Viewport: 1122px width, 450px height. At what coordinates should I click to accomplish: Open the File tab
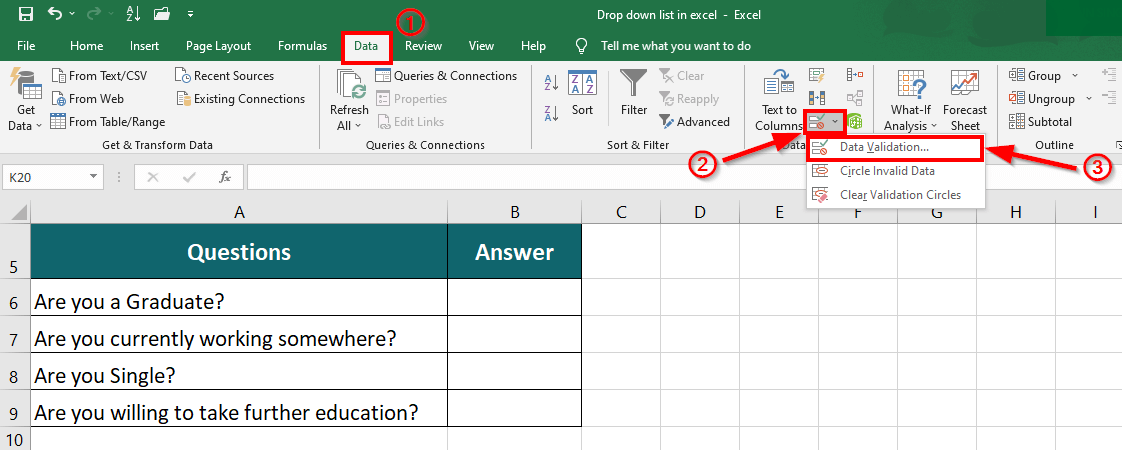pos(26,46)
